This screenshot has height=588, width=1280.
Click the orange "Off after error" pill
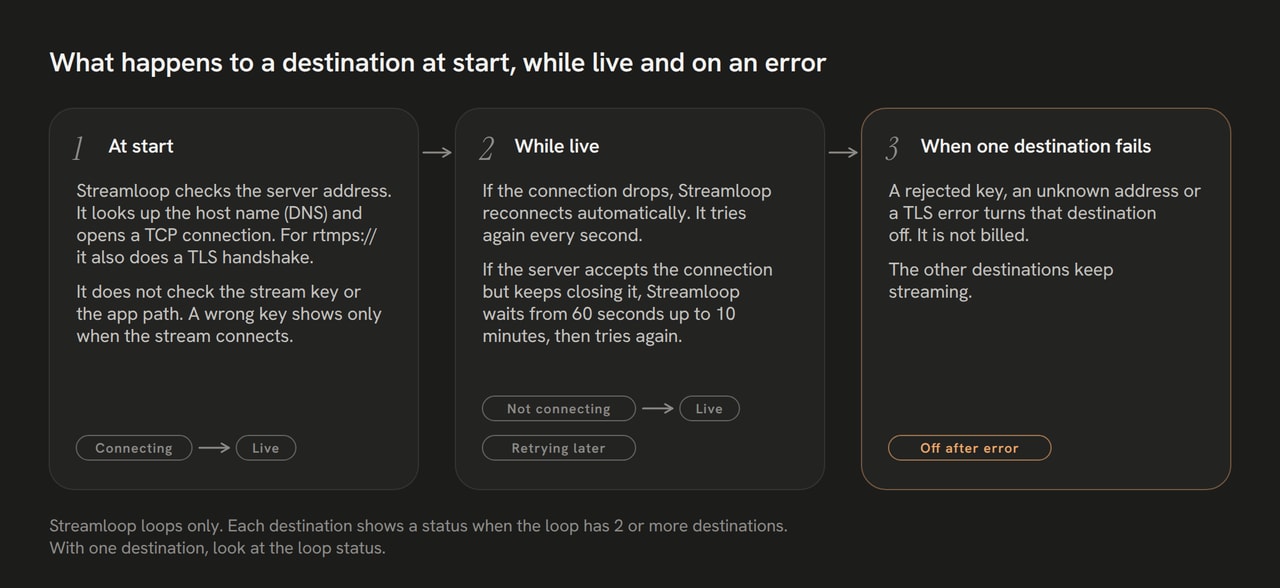[x=969, y=448]
